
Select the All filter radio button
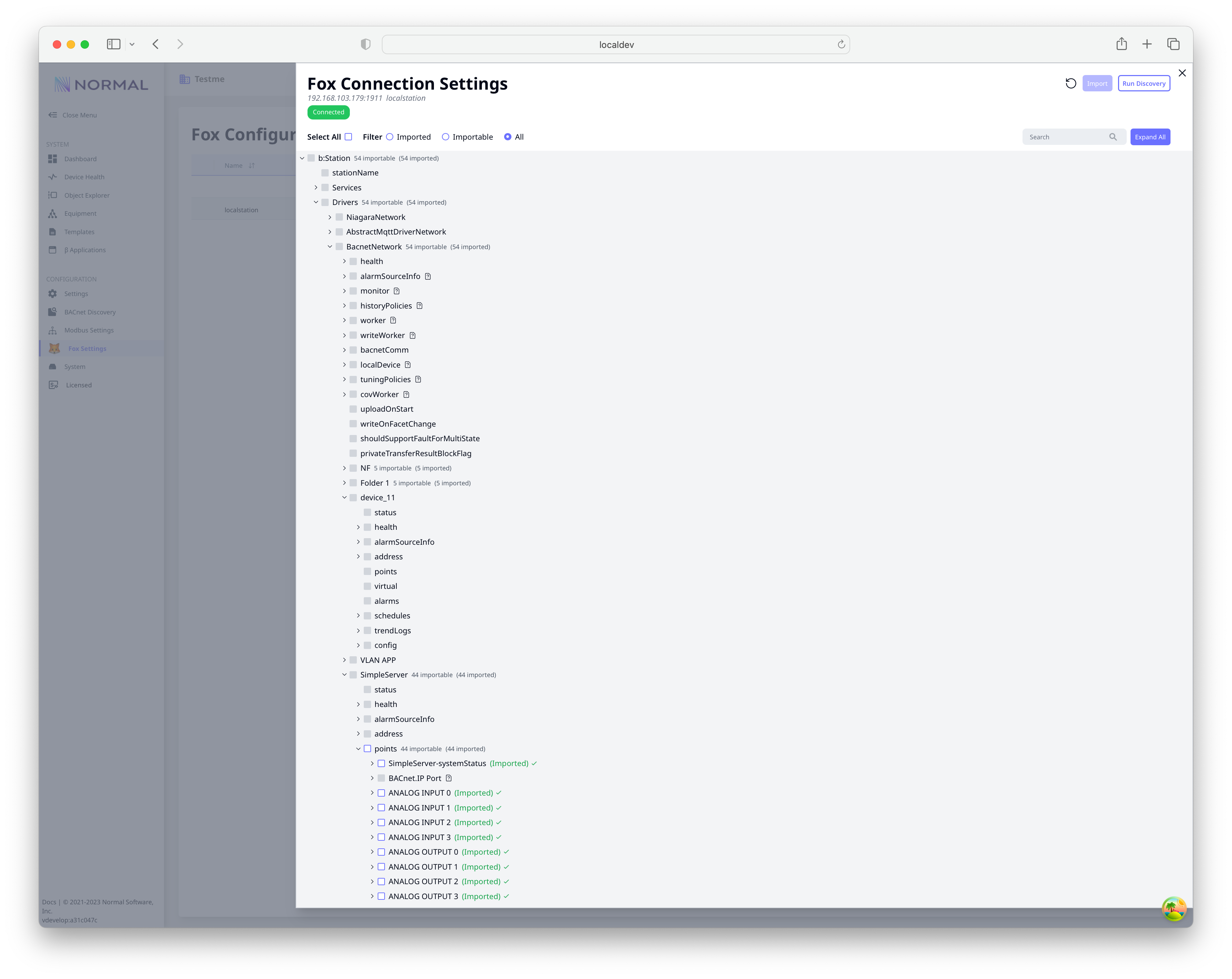508,137
